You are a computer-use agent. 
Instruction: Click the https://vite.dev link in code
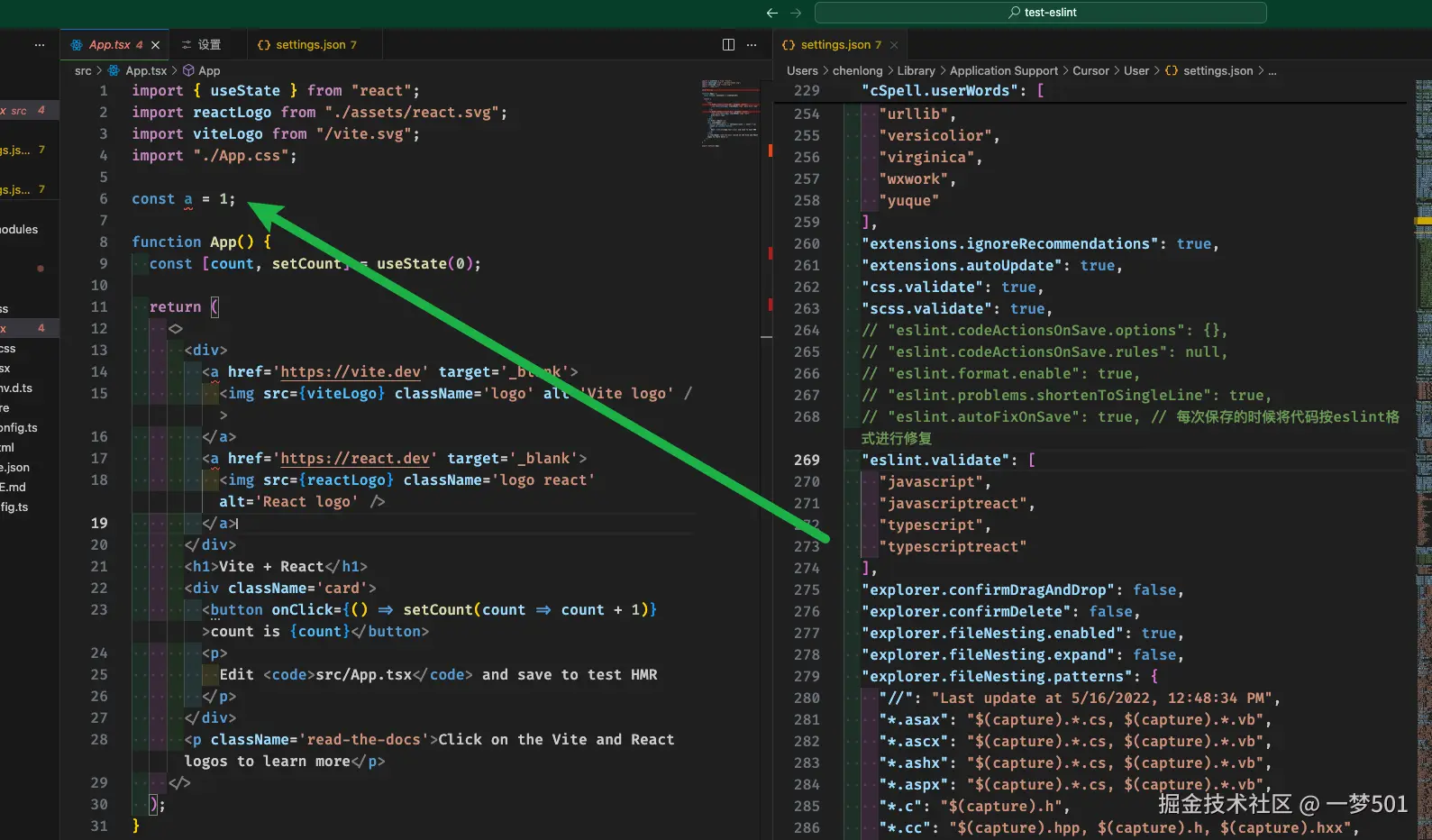350,371
